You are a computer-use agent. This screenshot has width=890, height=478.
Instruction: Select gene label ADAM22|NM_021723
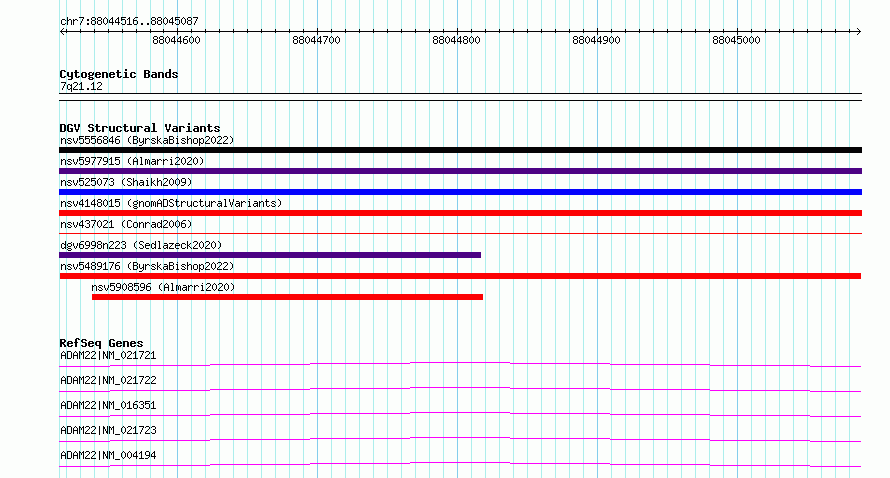(x=108, y=430)
